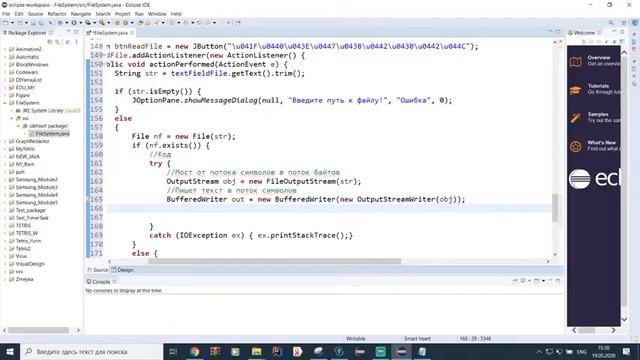Click the green Run toolbar icon
640x360 pixels.
pyautogui.click(x=74, y=23)
